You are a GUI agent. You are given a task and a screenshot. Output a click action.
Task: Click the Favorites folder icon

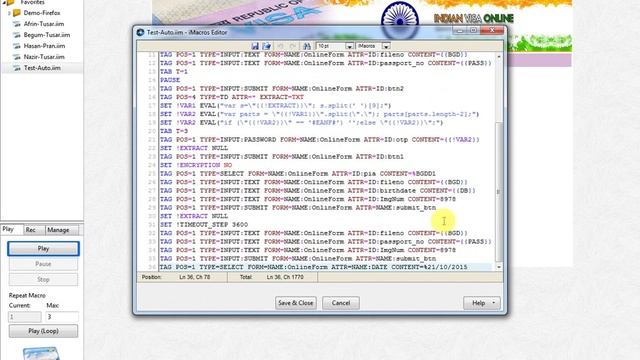(9, 2)
